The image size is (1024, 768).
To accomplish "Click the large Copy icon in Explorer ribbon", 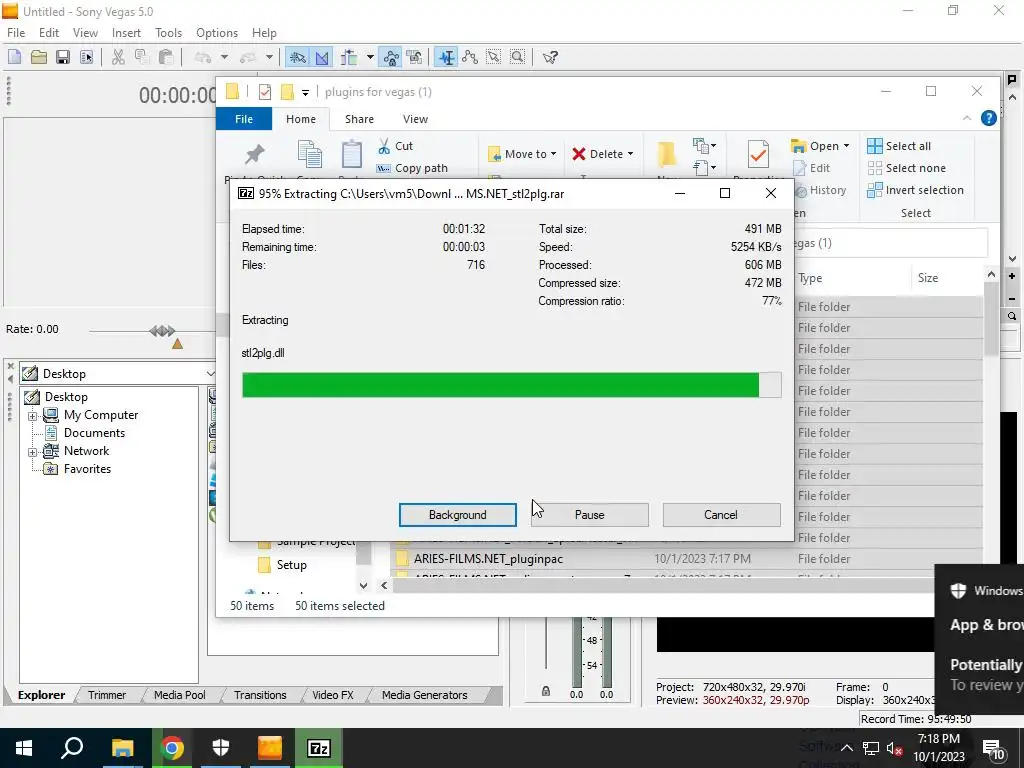I will 310,154.
